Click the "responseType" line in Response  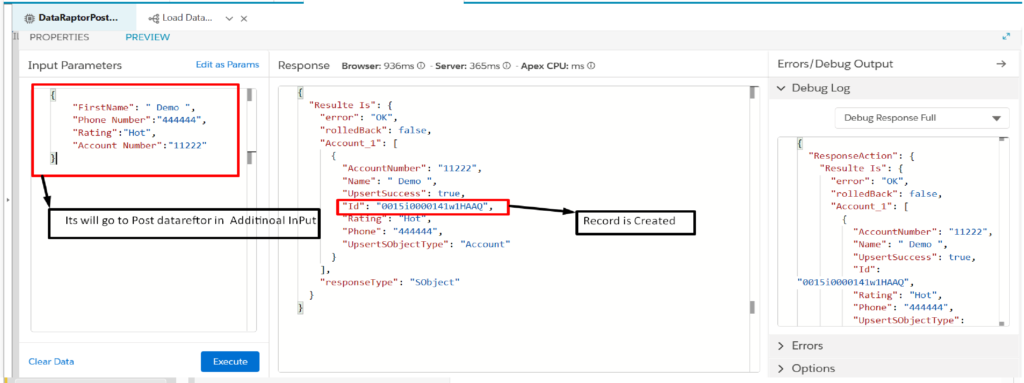[390, 282]
